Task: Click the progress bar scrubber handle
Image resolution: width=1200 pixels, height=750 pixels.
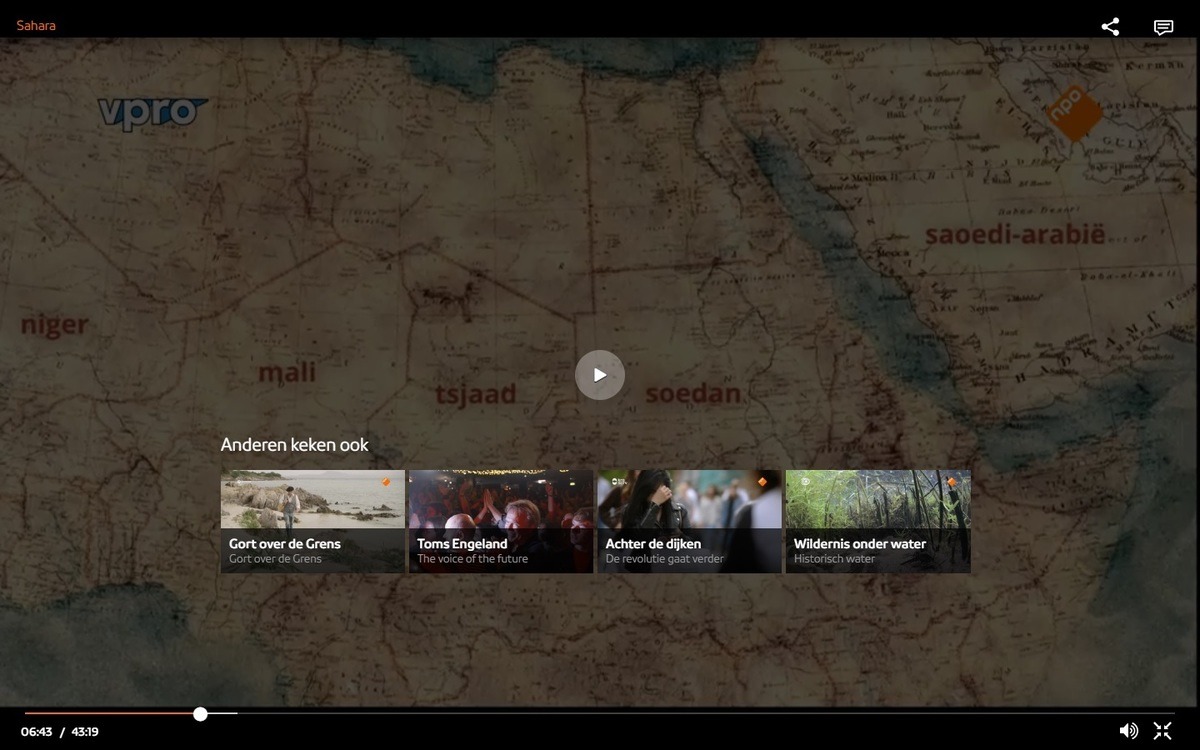Action: click(x=201, y=714)
